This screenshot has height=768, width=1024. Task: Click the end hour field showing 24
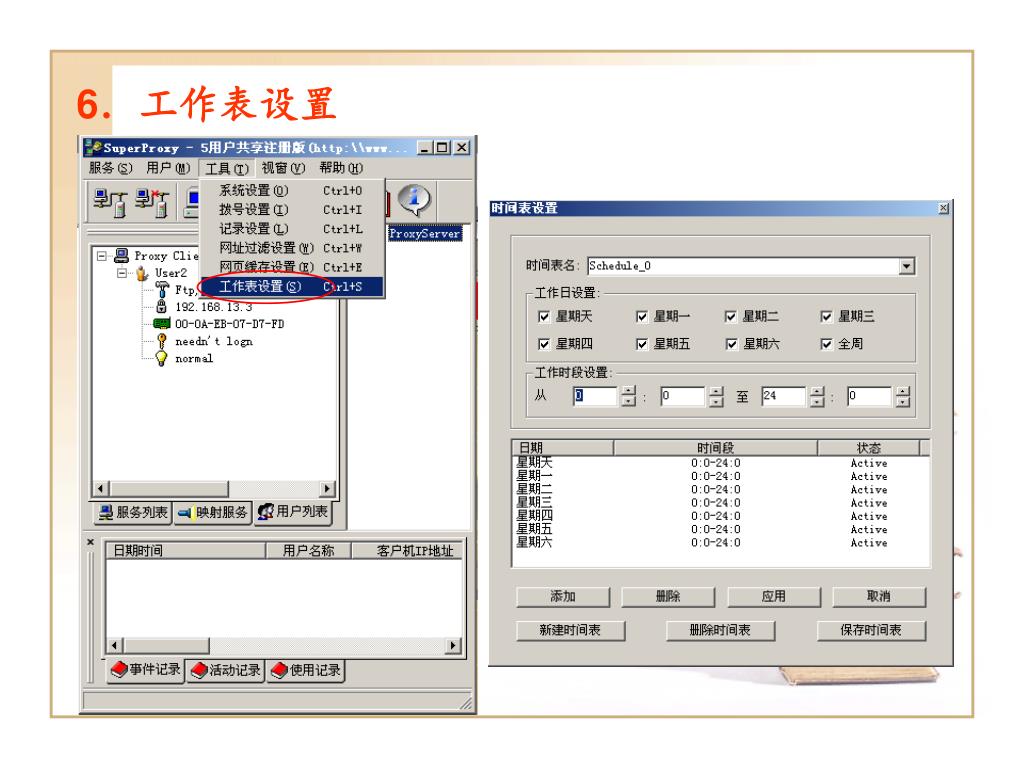pyautogui.click(x=784, y=396)
